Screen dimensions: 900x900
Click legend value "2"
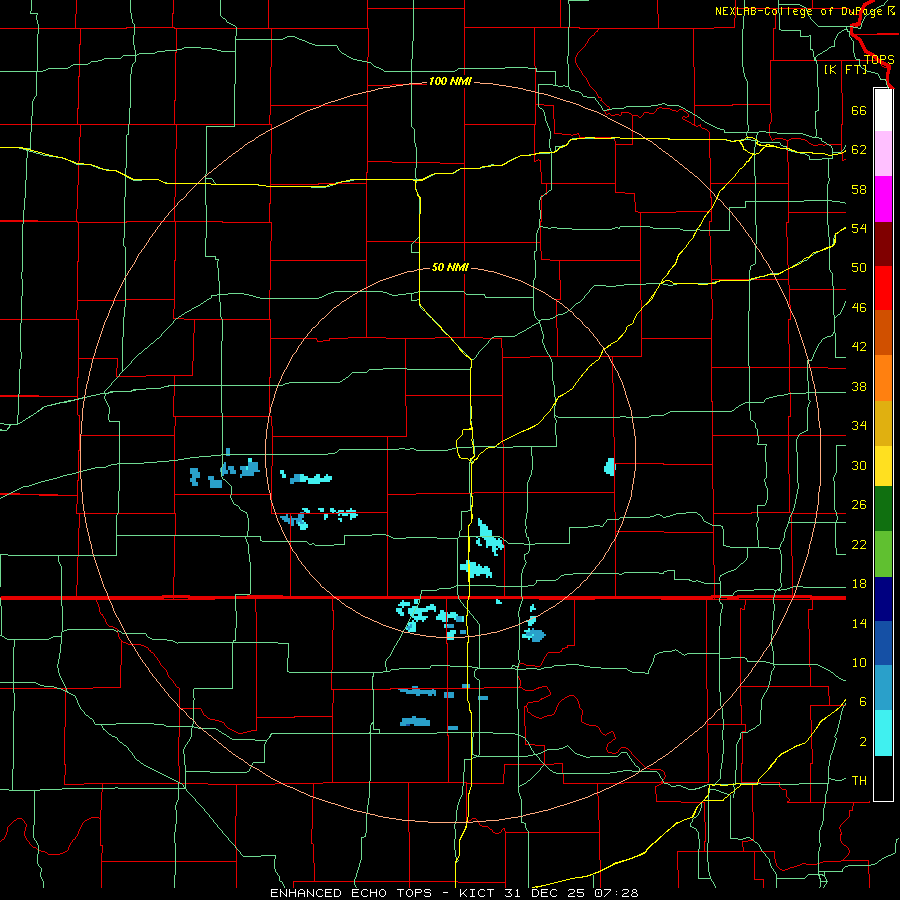point(863,742)
